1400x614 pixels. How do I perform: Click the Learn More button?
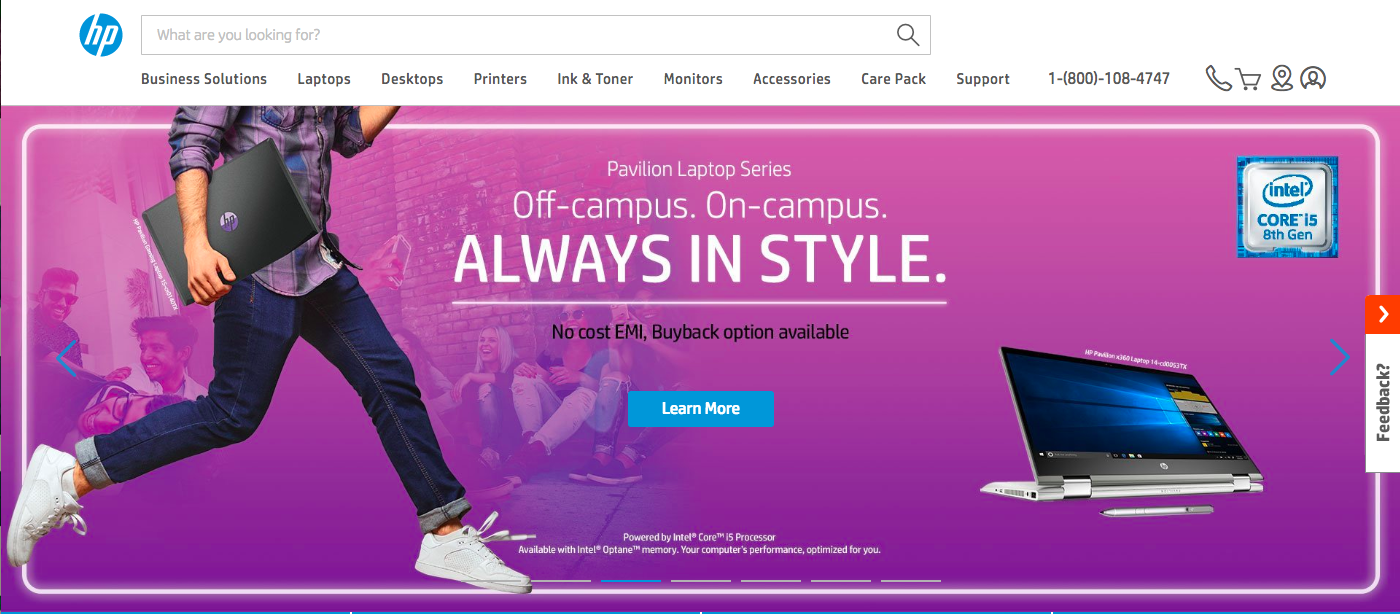(700, 408)
